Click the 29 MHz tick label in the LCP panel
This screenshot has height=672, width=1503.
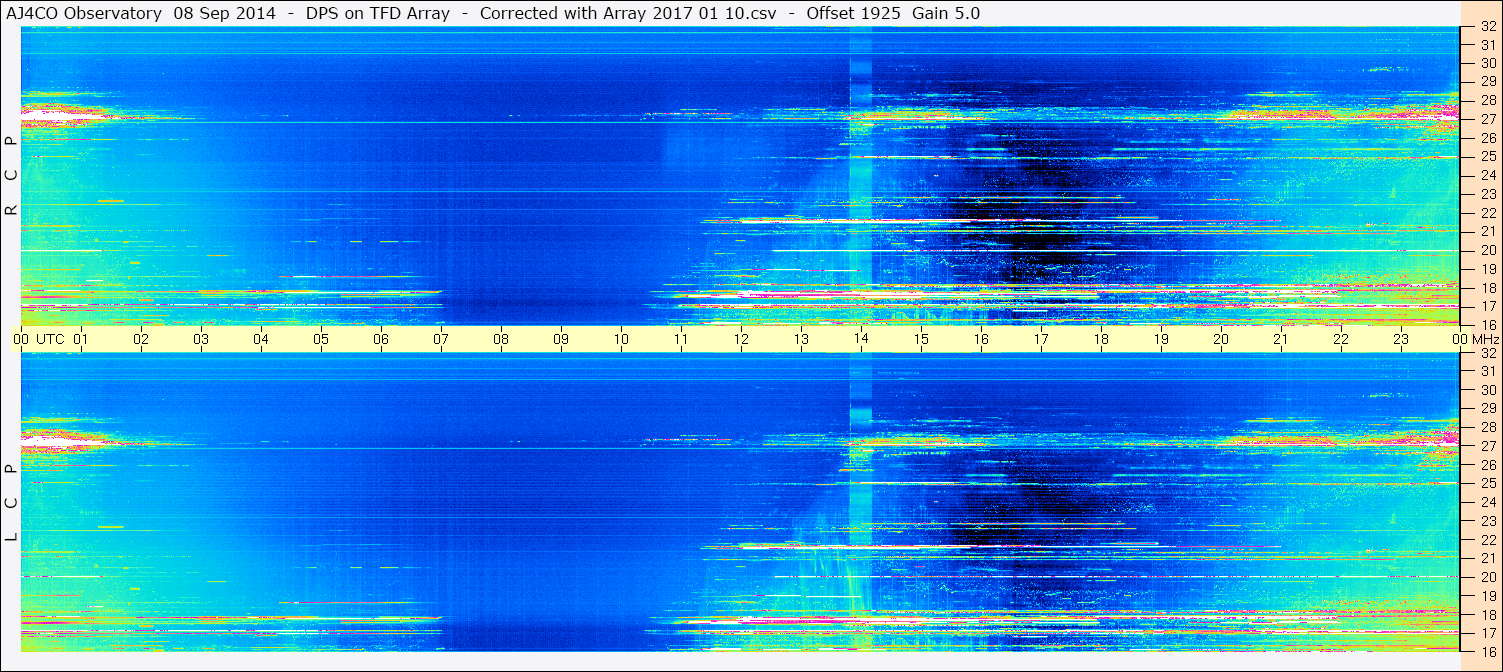pyautogui.click(x=1487, y=409)
